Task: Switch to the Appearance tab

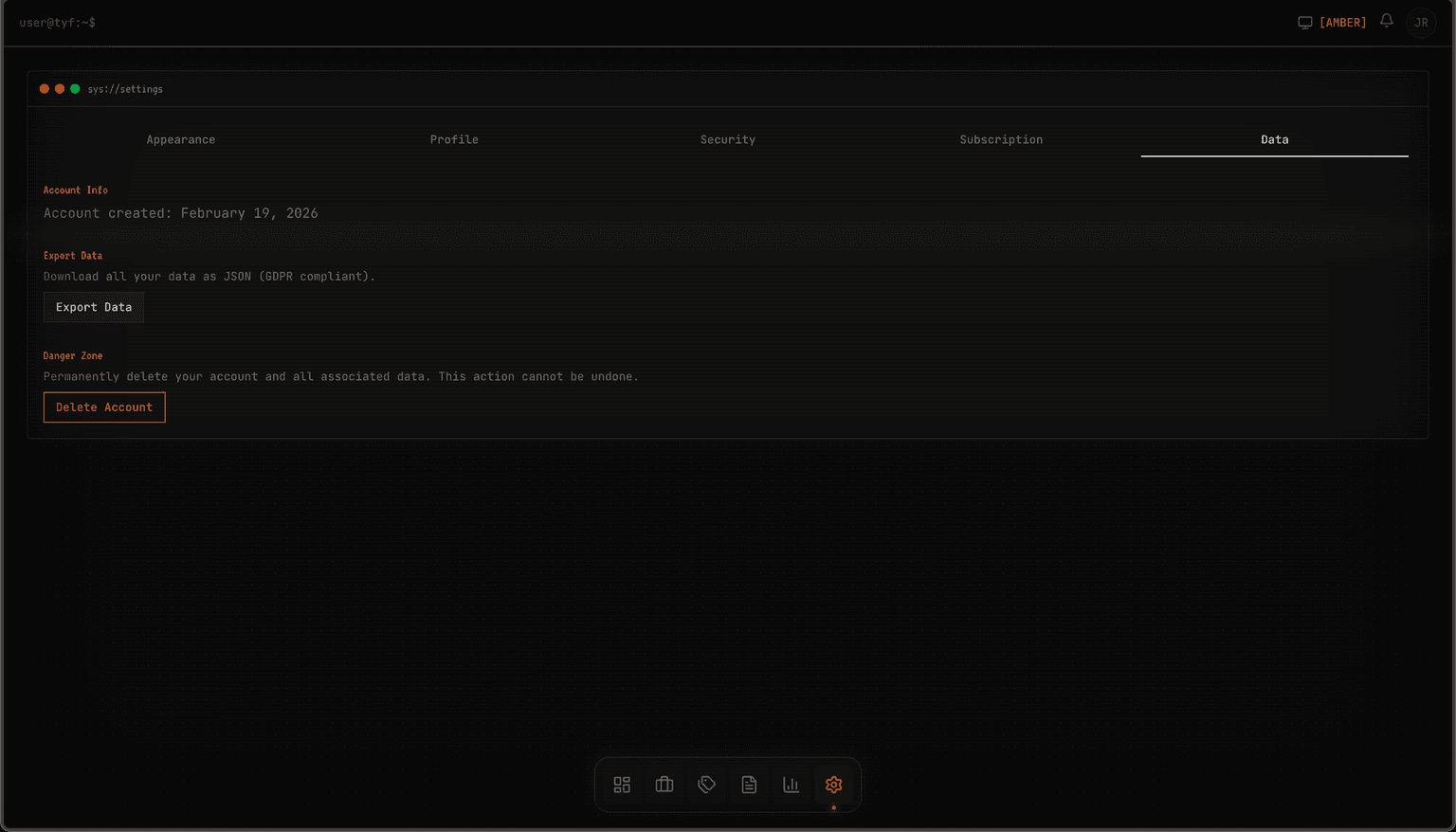Action: 181,139
